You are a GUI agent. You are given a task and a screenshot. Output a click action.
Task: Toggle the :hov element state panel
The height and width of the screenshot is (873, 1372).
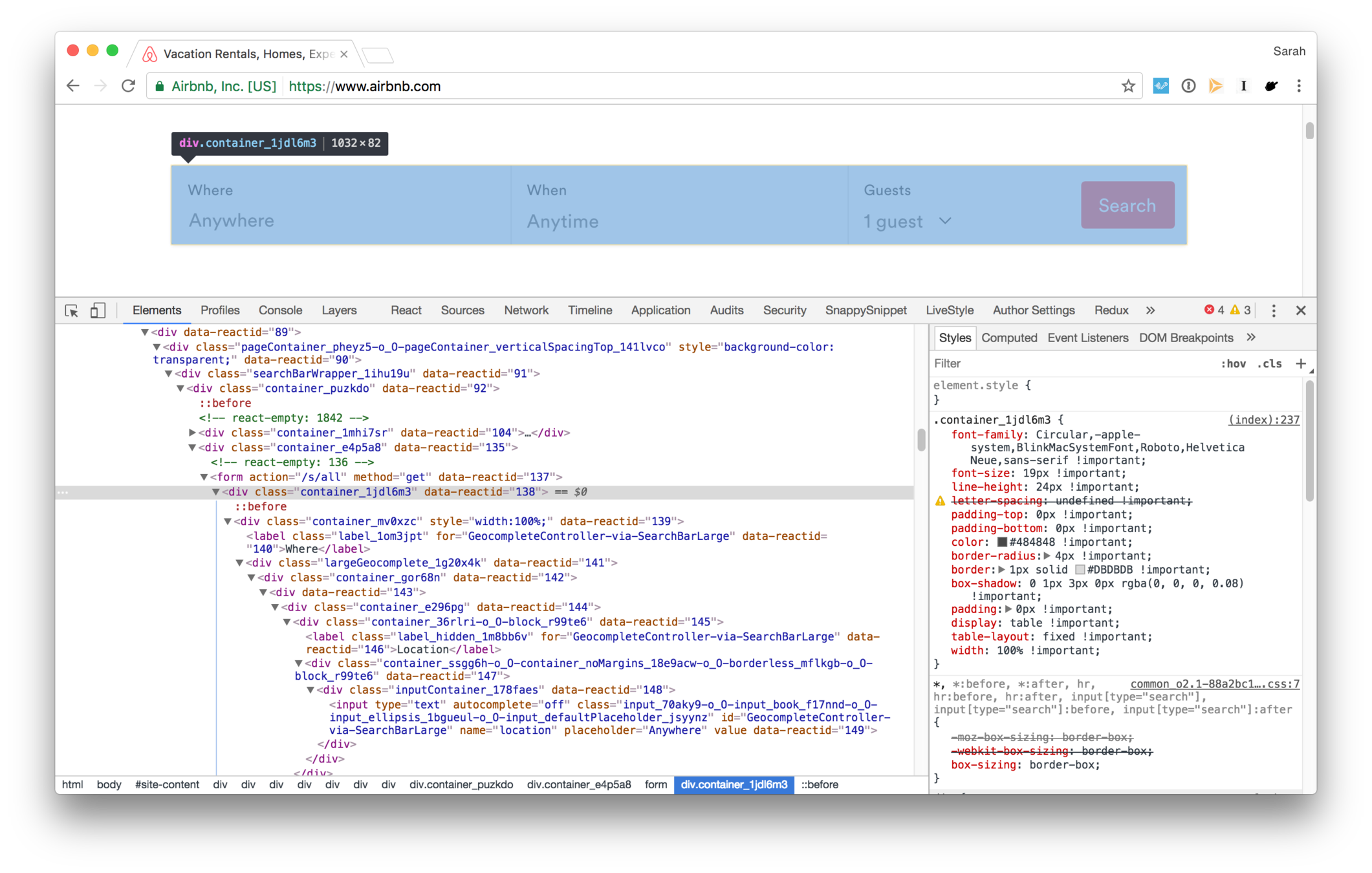pyautogui.click(x=1233, y=363)
